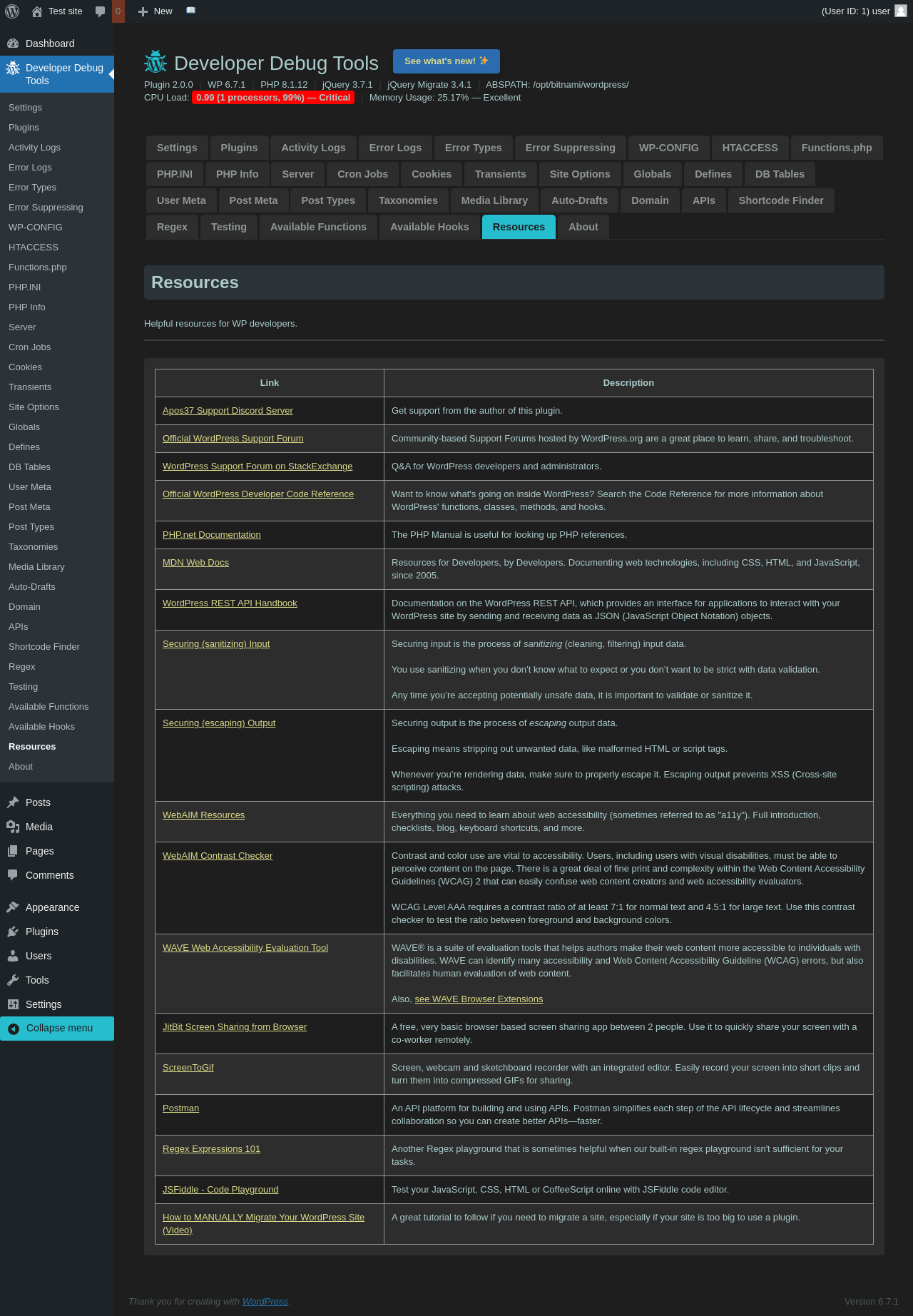The image size is (913, 1316).
Task: Open the Regex Expressions 101 link
Action: [211, 1149]
